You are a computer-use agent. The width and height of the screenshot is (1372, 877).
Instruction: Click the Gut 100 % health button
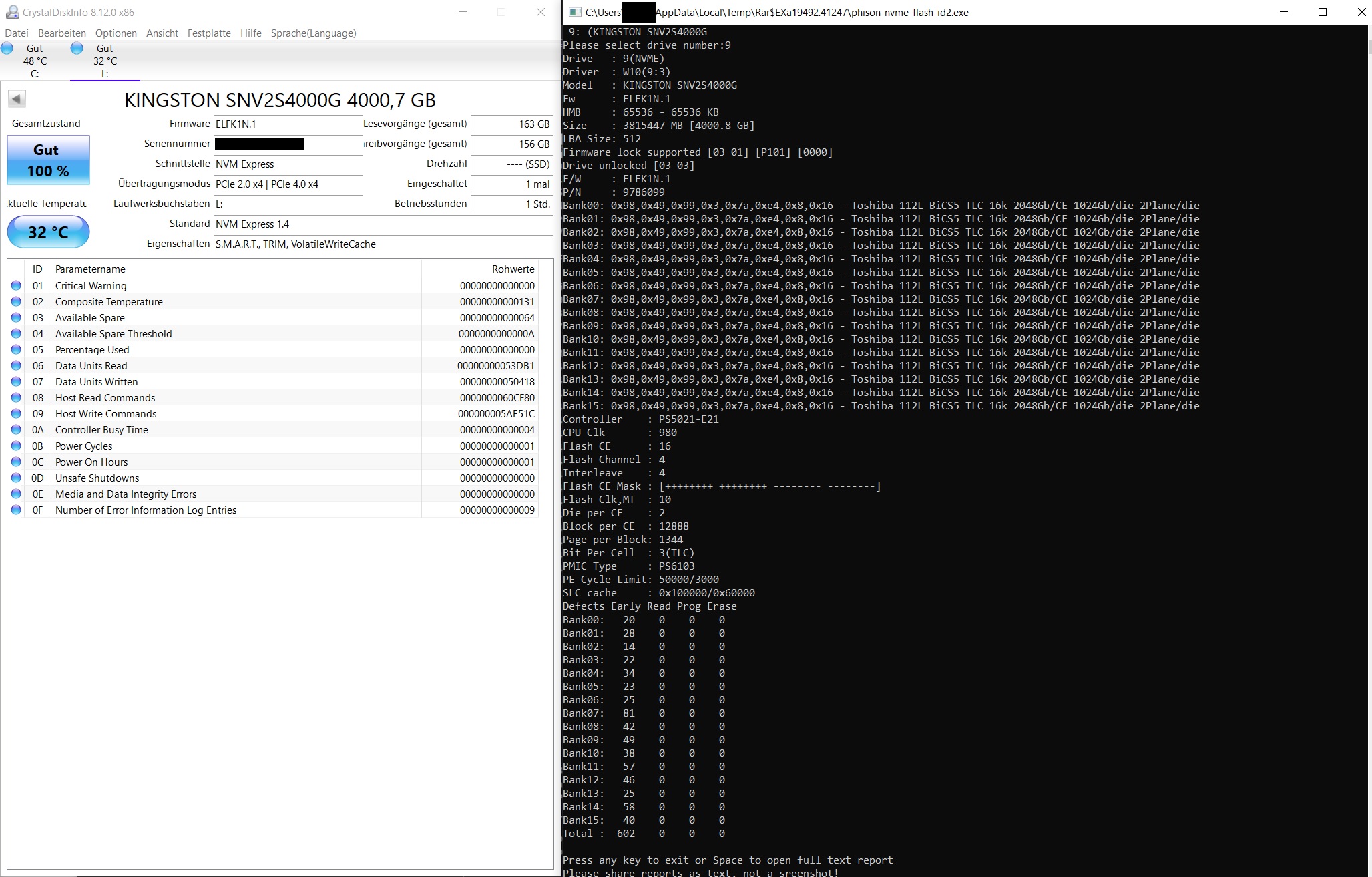tap(48, 160)
